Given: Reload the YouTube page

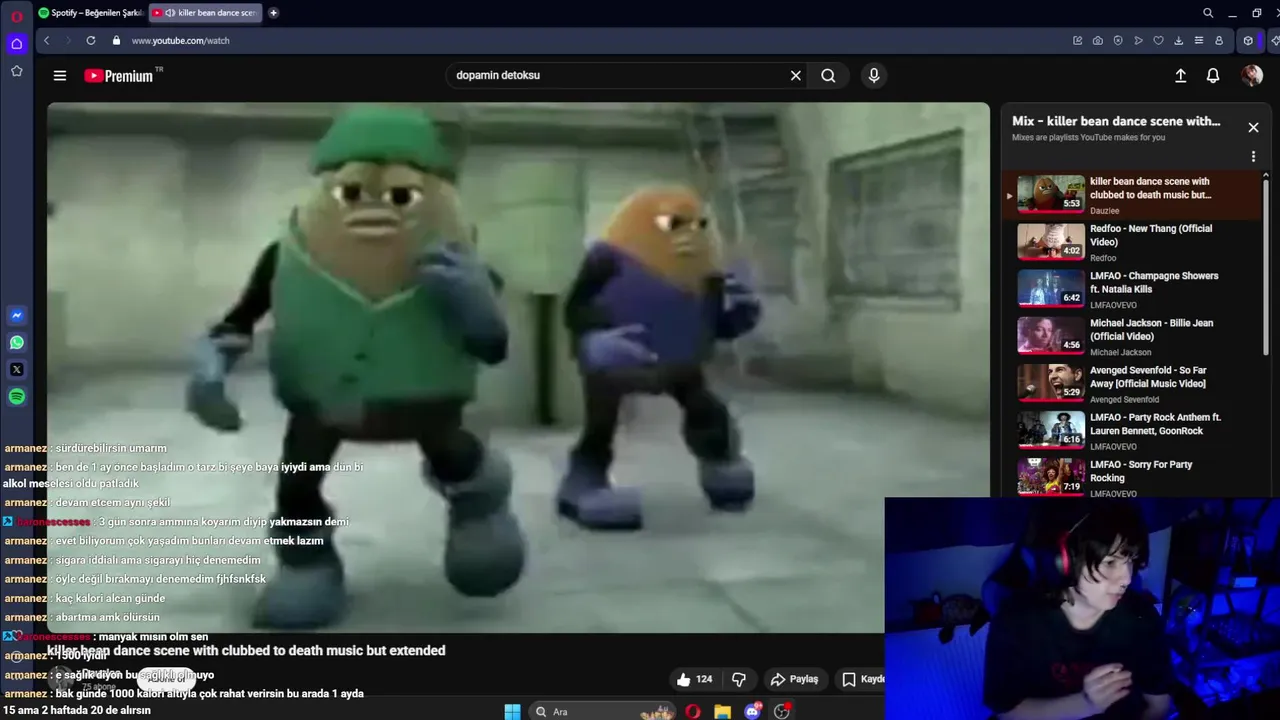Looking at the screenshot, I should [91, 41].
